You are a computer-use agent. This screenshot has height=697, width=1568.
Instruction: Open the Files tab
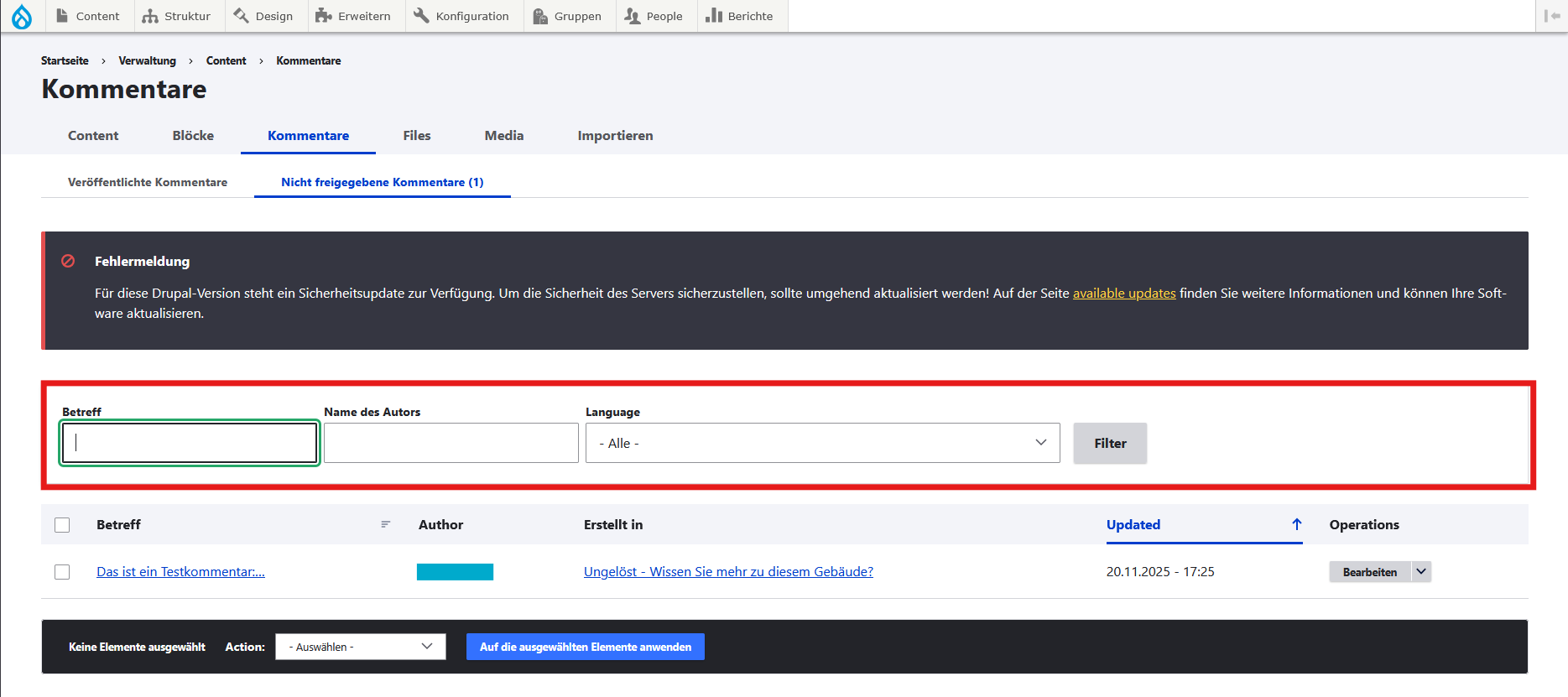click(417, 135)
